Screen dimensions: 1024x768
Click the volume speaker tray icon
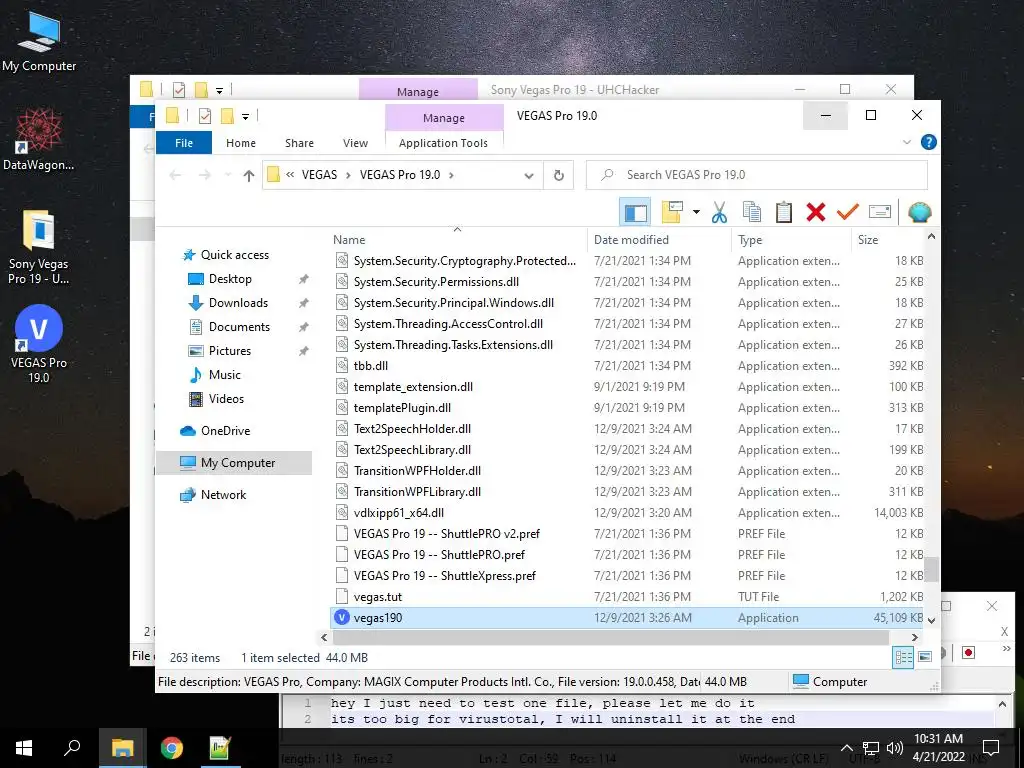pyautogui.click(x=895, y=748)
